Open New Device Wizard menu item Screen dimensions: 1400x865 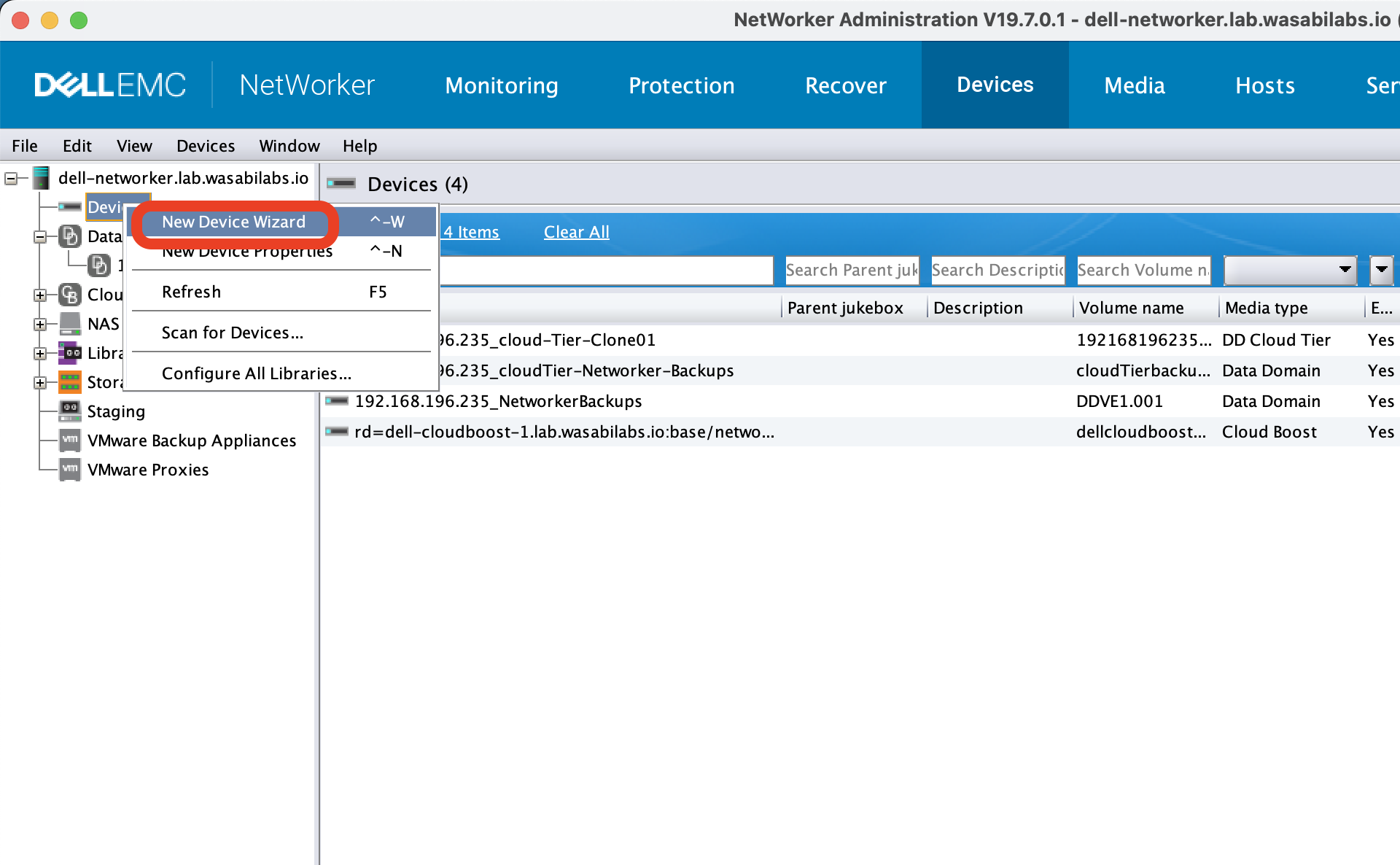coord(234,221)
